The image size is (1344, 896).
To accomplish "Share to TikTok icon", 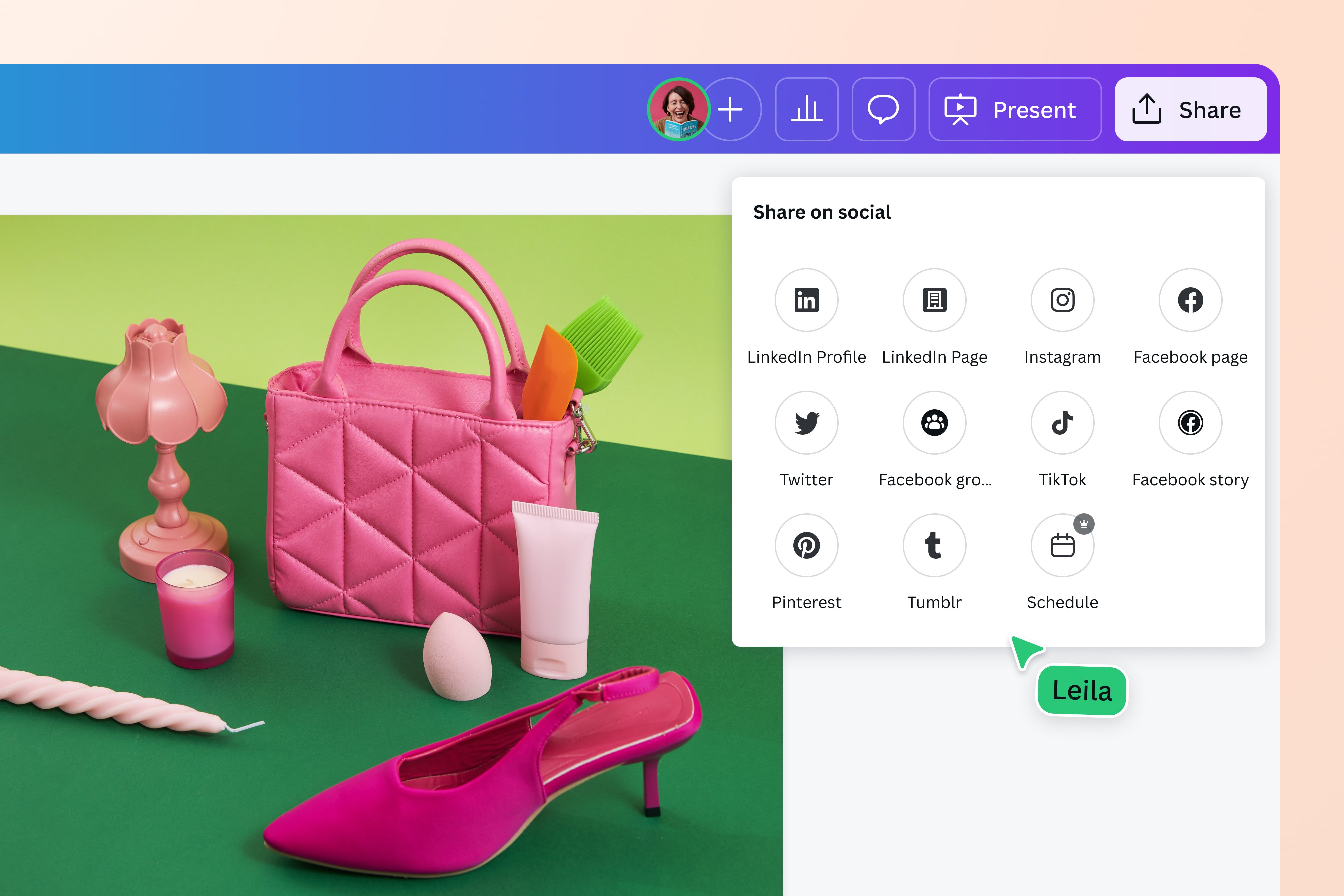I will [1062, 423].
